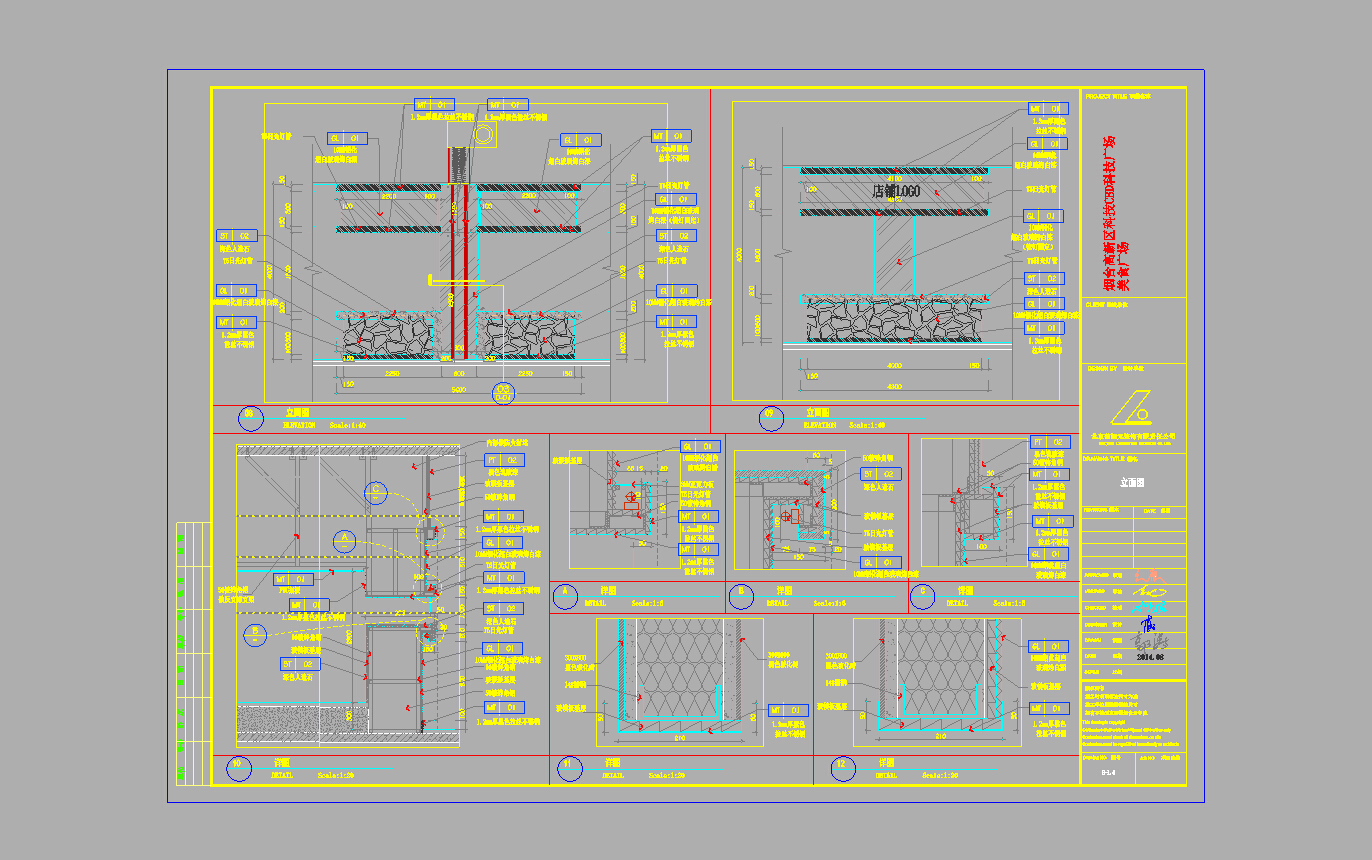
Task: Click the stone pattern base in elevation 09
Action: click(895, 320)
